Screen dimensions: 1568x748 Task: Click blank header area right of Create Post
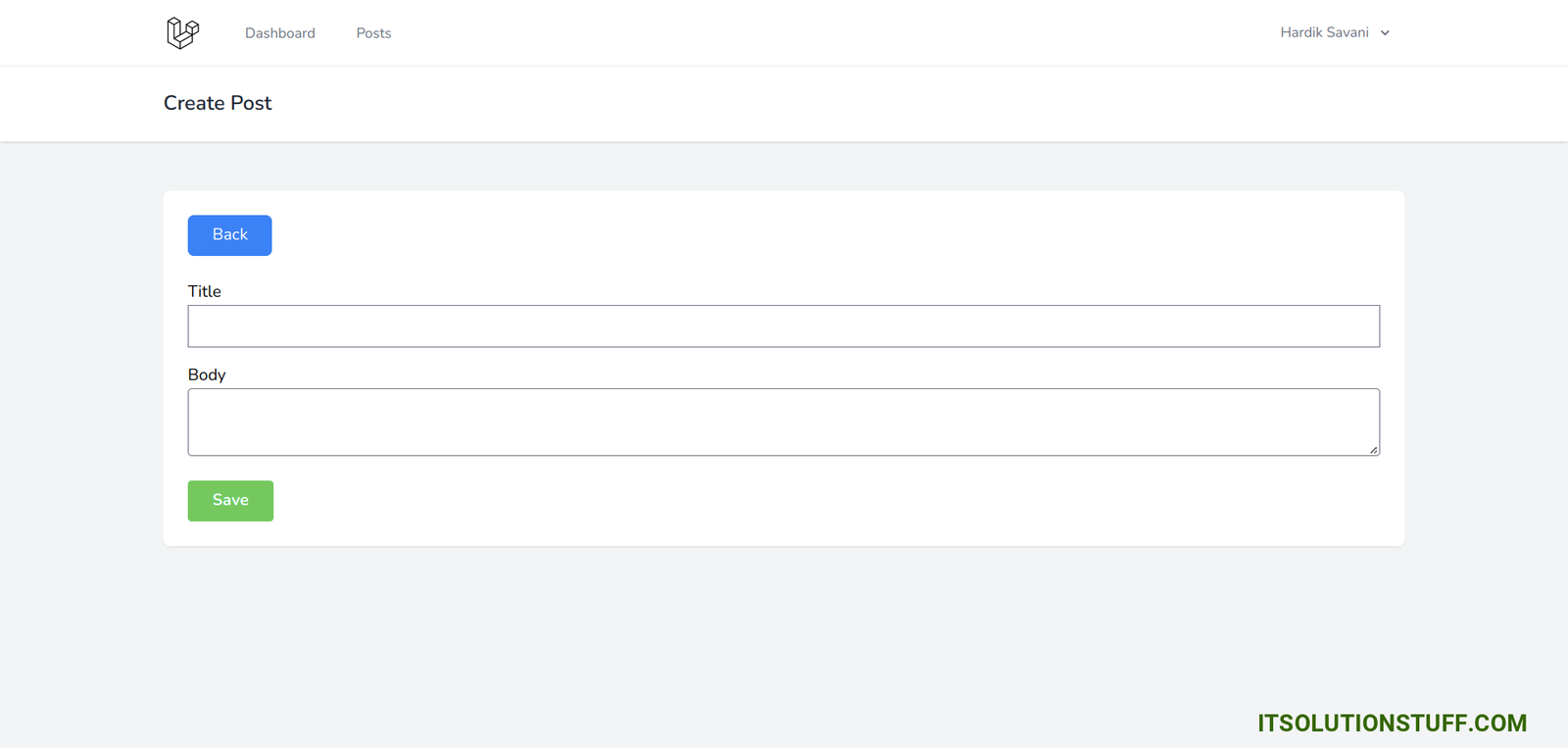(784, 103)
